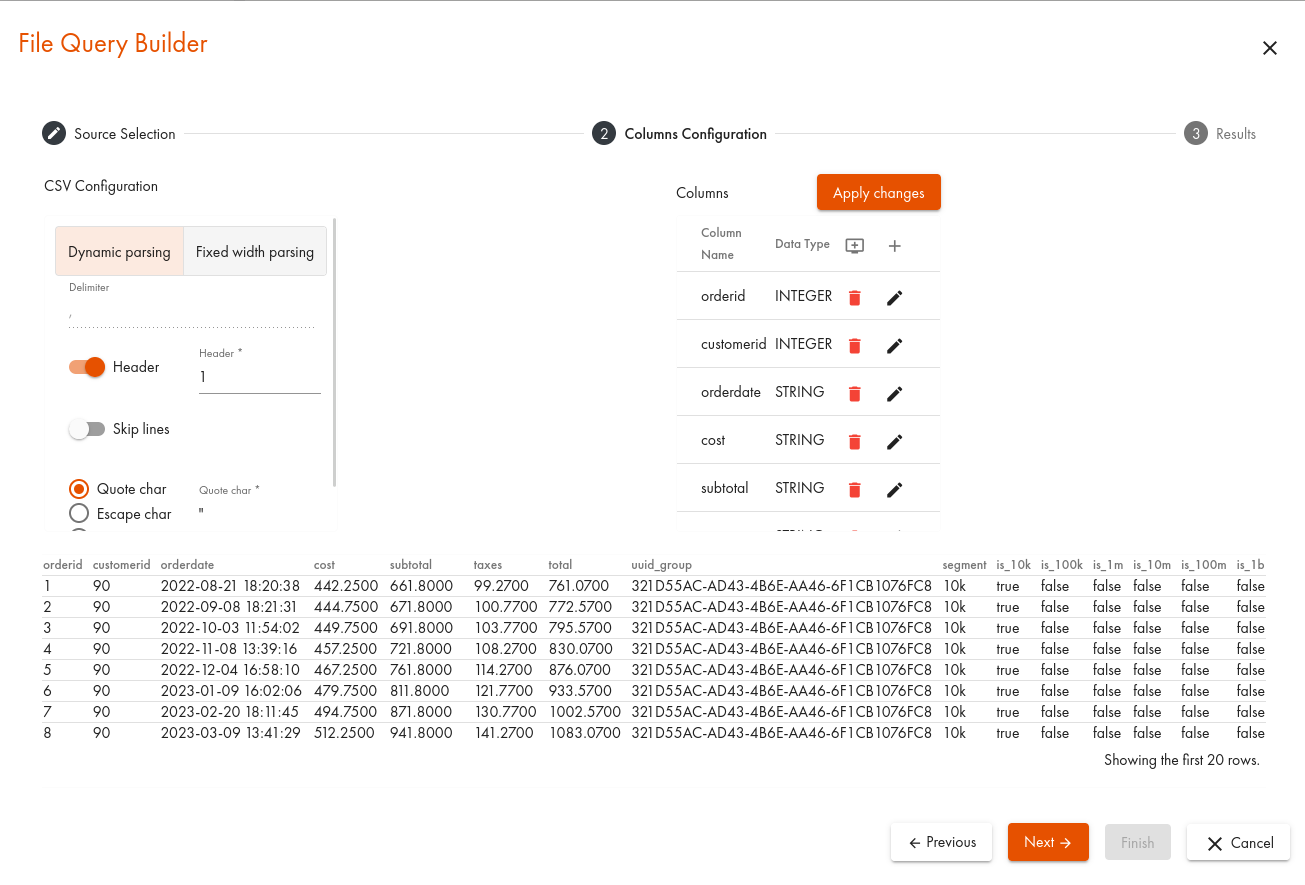
Task: Enable the Skip lines toggle
Action: (88, 429)
